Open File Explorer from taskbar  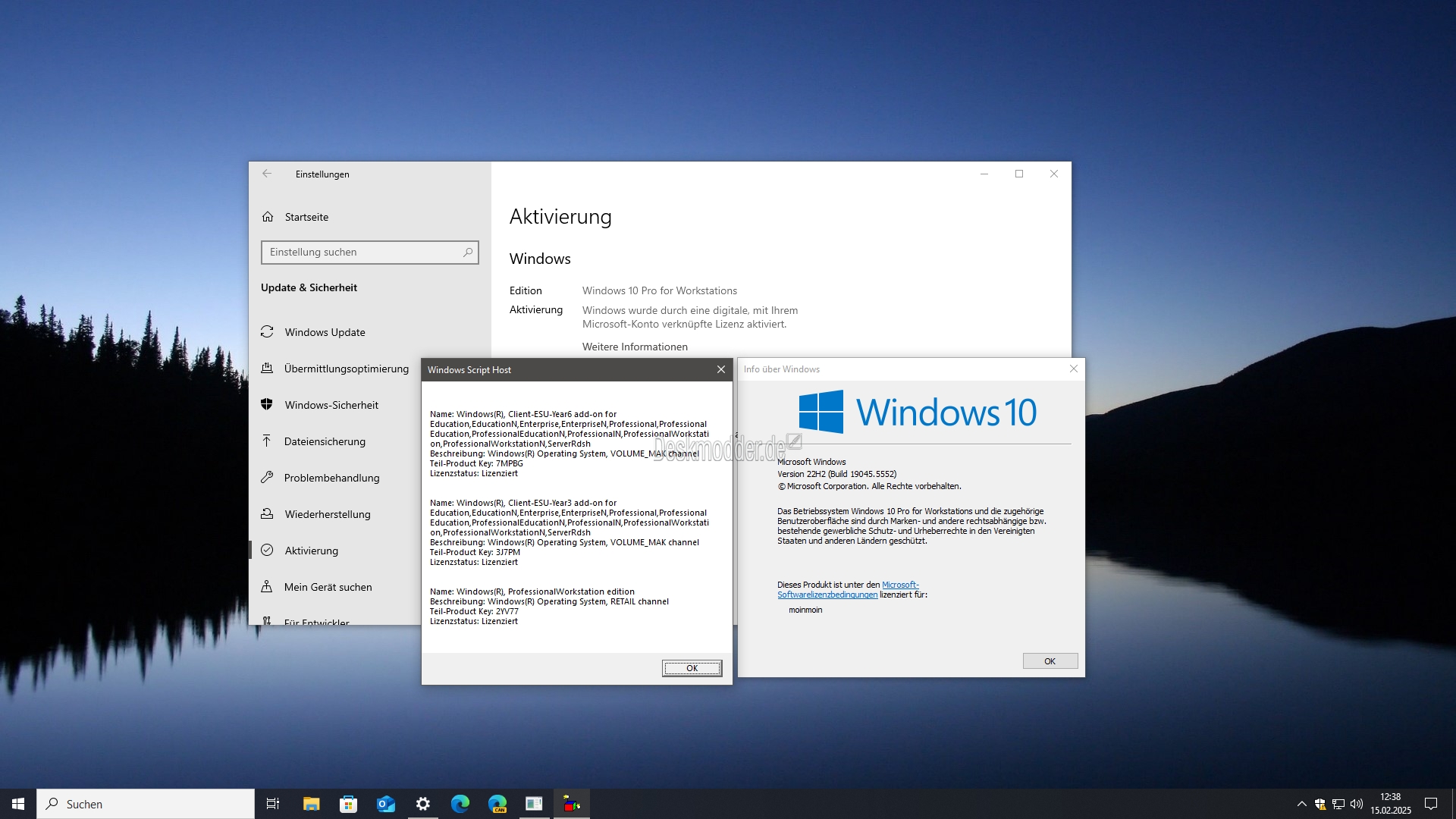[311, 804]
